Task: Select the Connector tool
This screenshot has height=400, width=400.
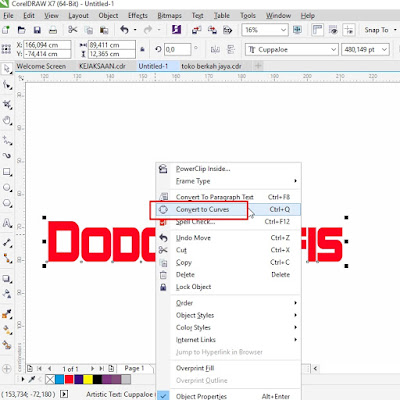Action: 7,258
